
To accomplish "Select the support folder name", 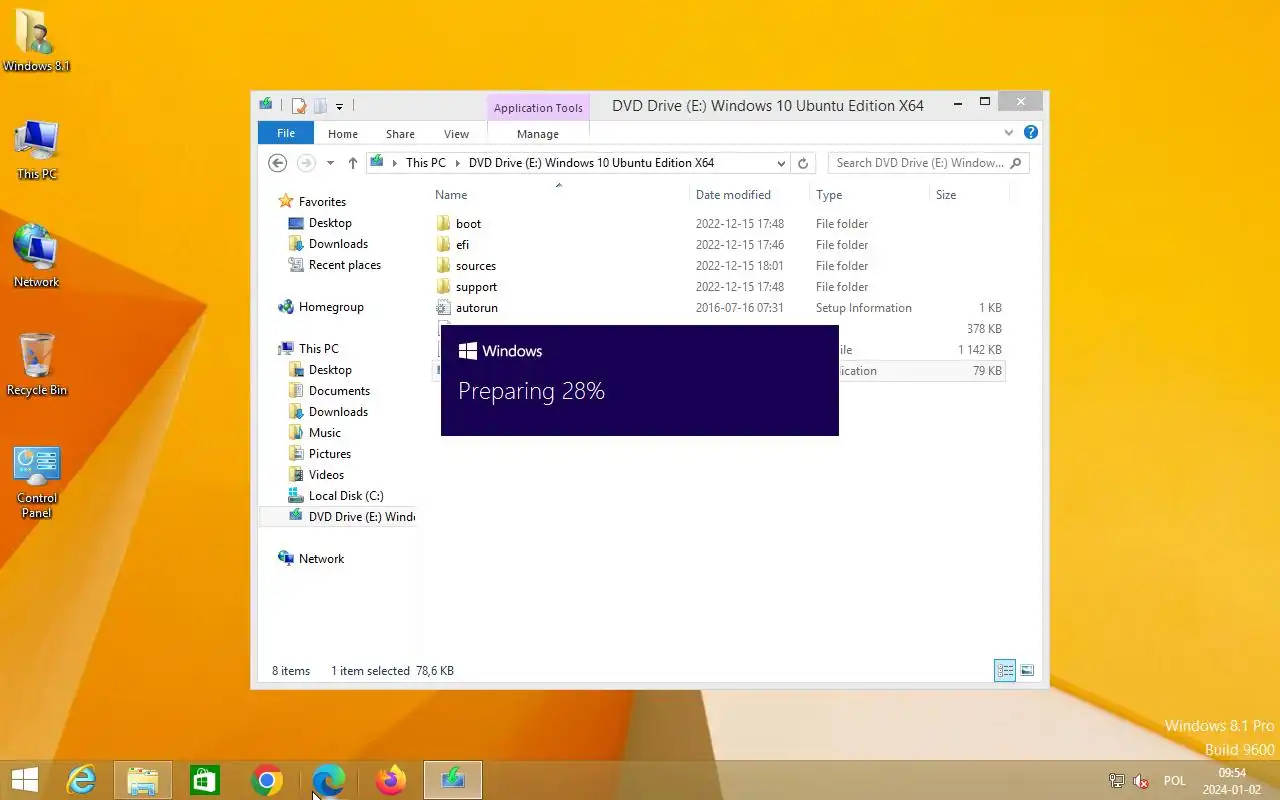I will click(476, 287).
